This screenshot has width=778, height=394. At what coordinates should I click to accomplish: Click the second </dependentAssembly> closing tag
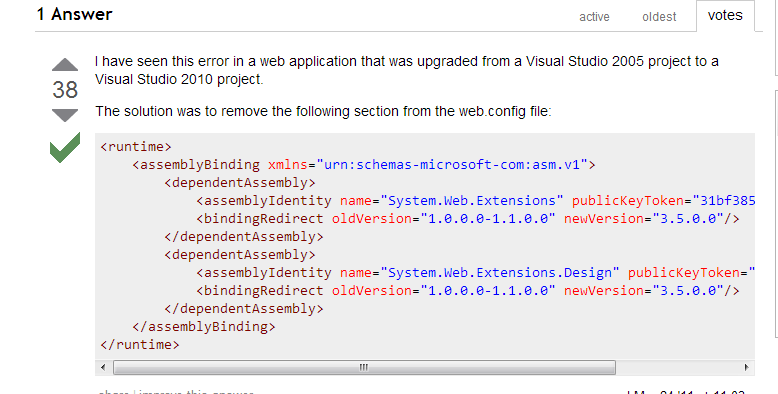tap(244, 309)
